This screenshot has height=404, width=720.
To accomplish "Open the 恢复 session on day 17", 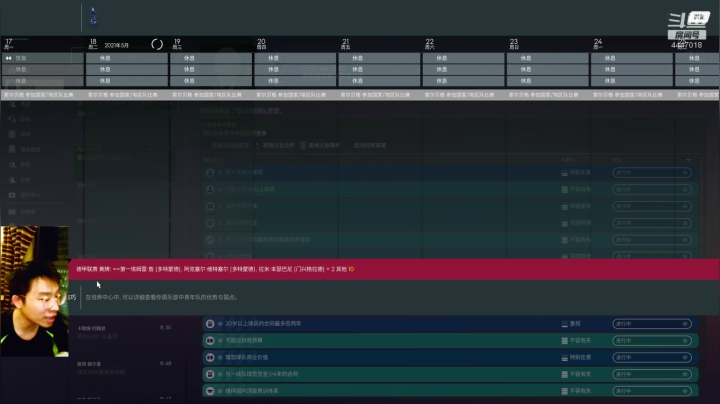I will click(43, 58).
